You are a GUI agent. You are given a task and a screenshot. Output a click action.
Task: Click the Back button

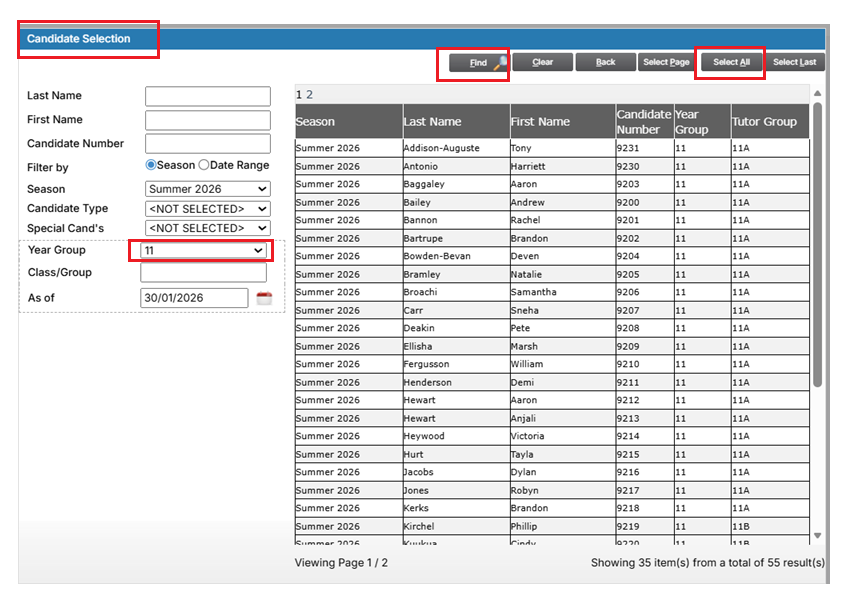(x=605, y=62)
